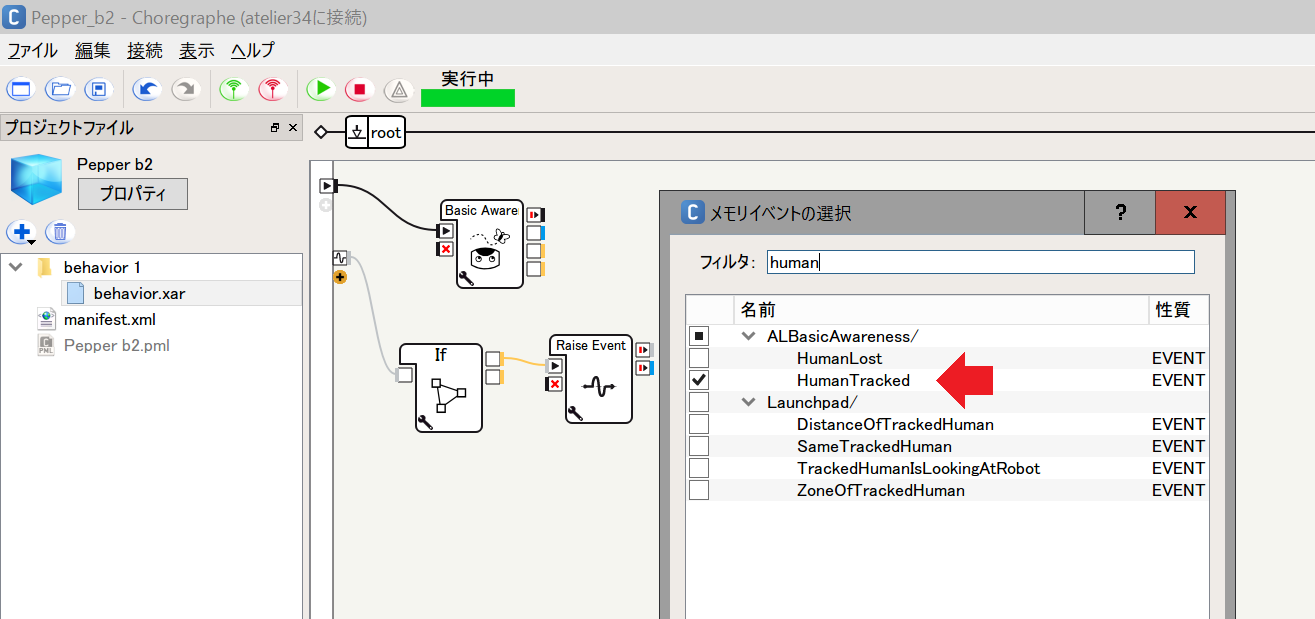This screenshot has height=619, width=1315.
Task: Click the Basic Aware box red stop input
Action: pos(446,249)
